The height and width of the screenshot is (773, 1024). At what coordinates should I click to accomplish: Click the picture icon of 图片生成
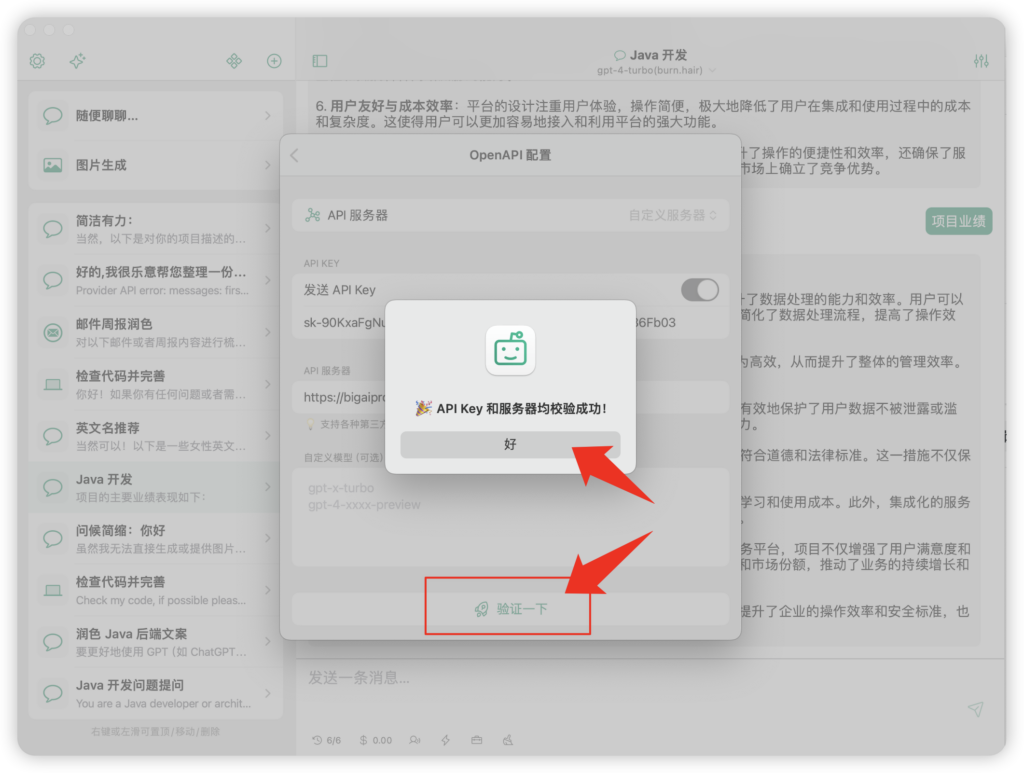click(x=52, y=165)
